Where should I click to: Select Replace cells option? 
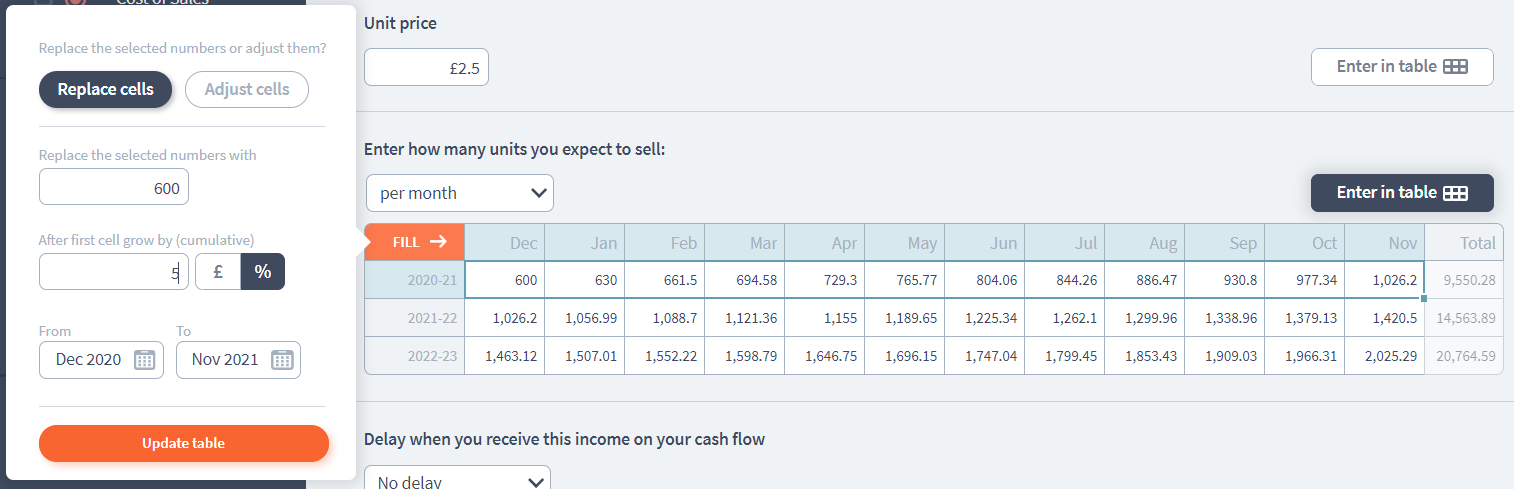coord(106,89)
